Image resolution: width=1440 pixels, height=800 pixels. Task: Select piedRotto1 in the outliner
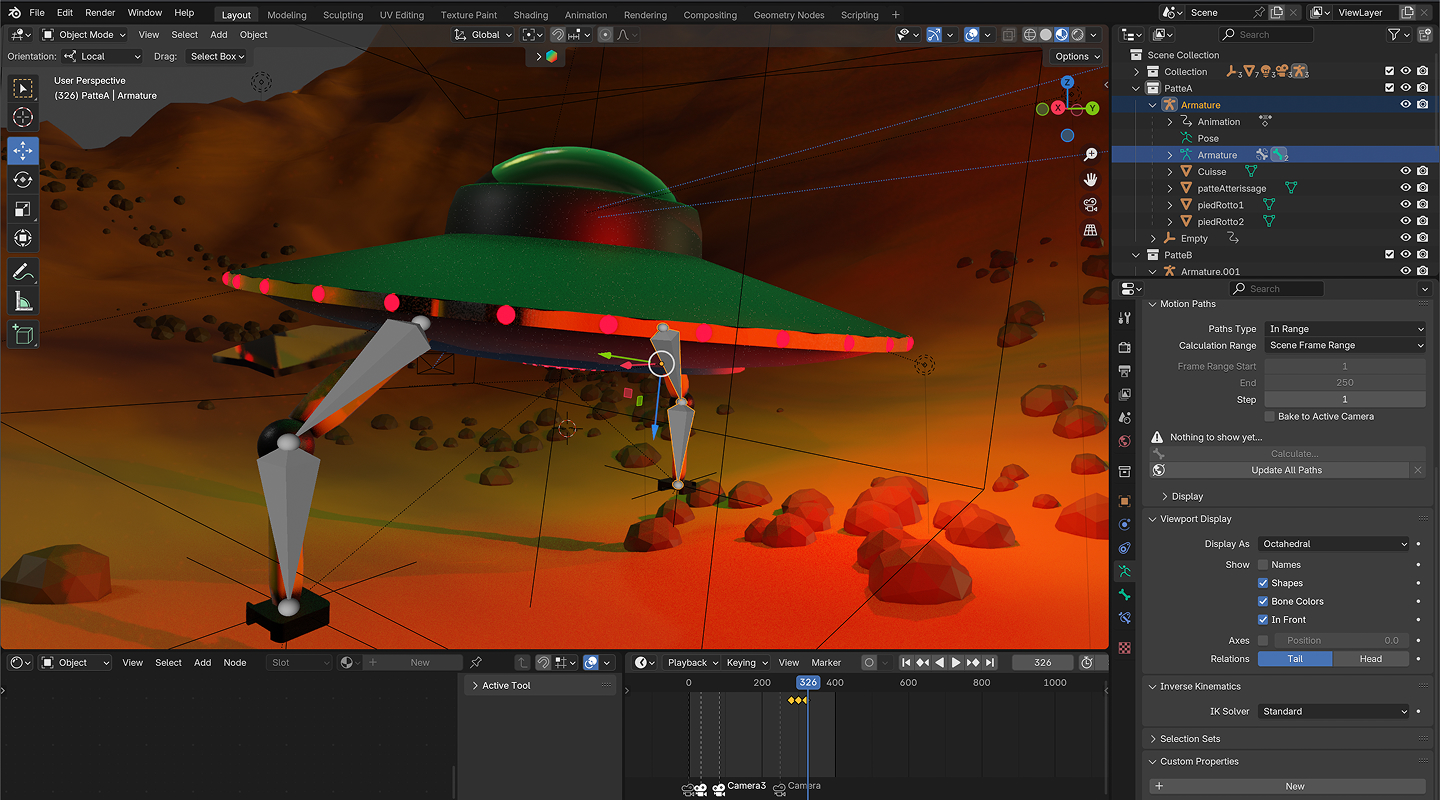pos(1221,205)
